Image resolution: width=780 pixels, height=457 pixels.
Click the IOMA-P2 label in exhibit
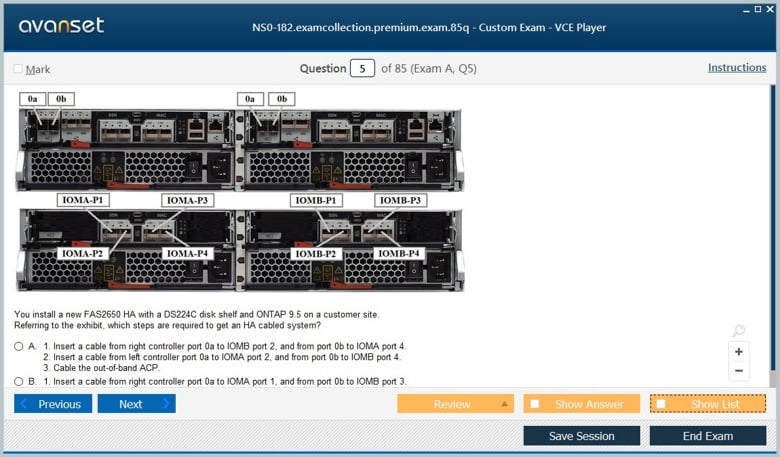(x=83, y=254)
